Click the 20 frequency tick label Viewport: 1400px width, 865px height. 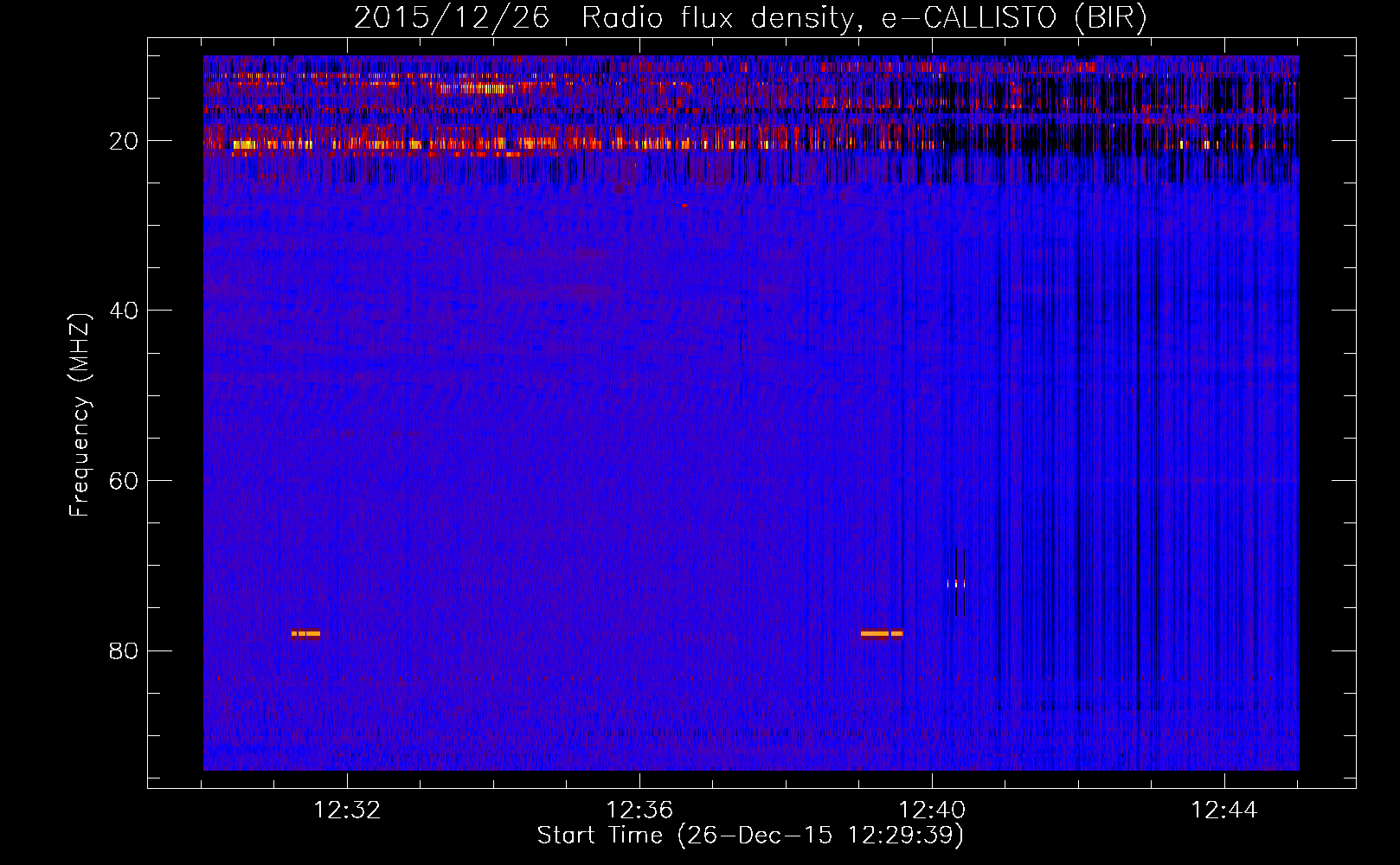124,141
